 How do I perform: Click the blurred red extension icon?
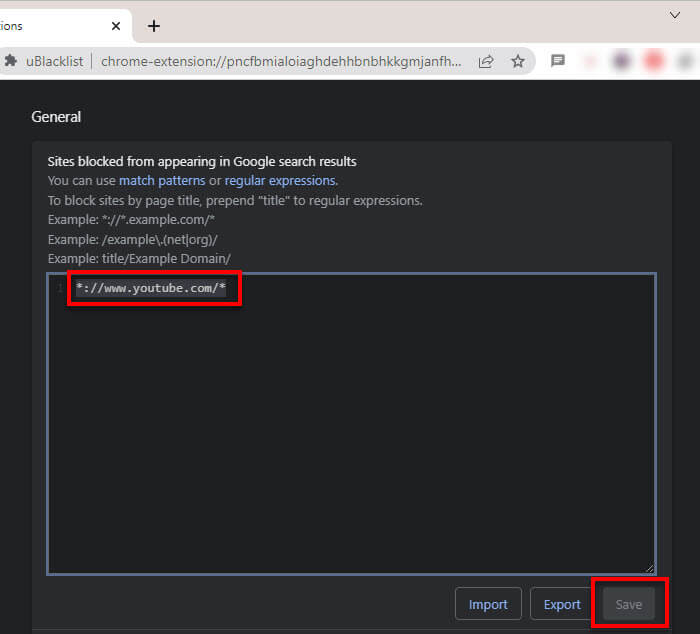click(653, 60)
